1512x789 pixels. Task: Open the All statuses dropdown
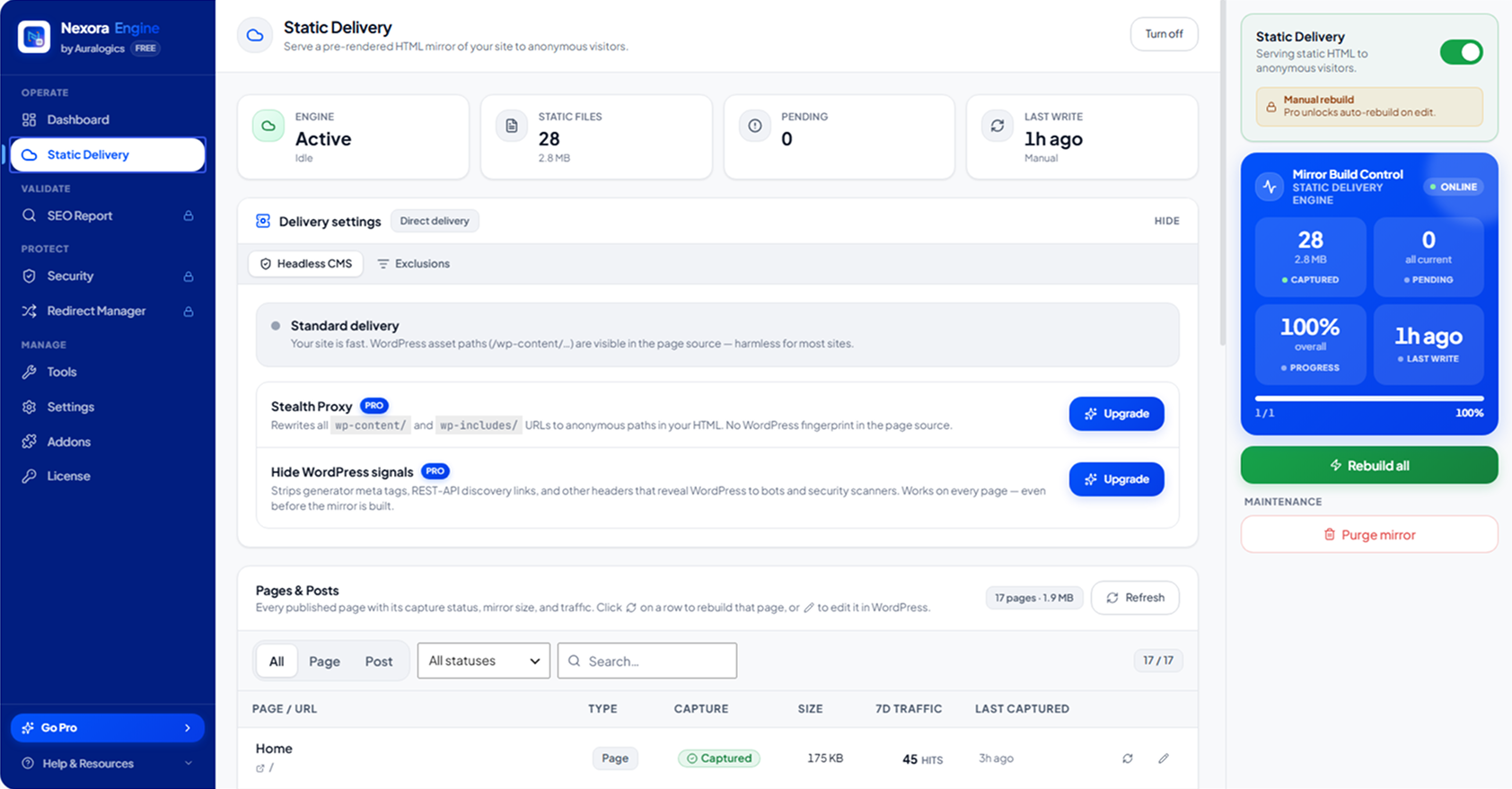pos(484,661)
